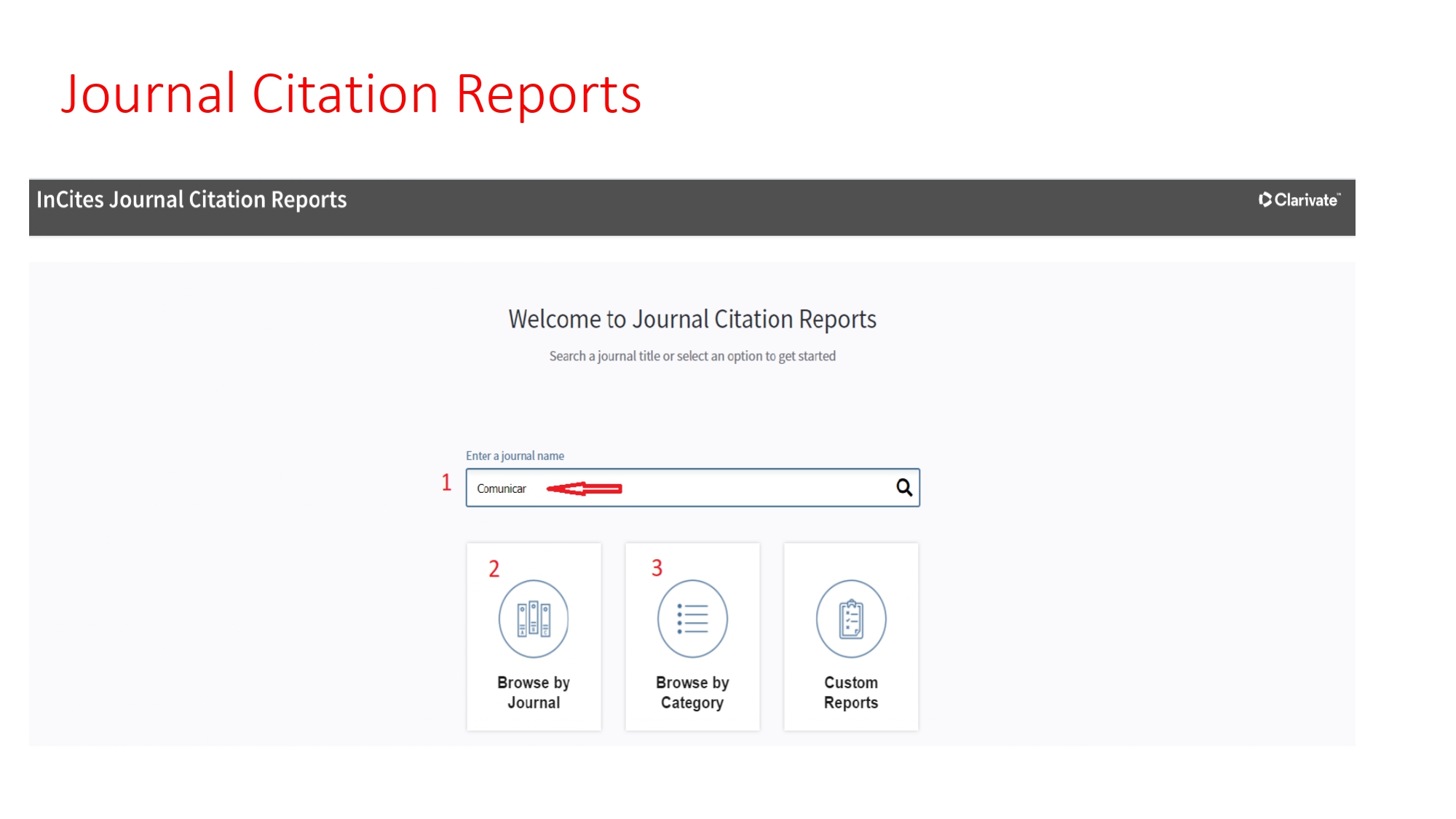
Task: Click the 'Search a journal title' subtitle text
Action: pos(692,356)
